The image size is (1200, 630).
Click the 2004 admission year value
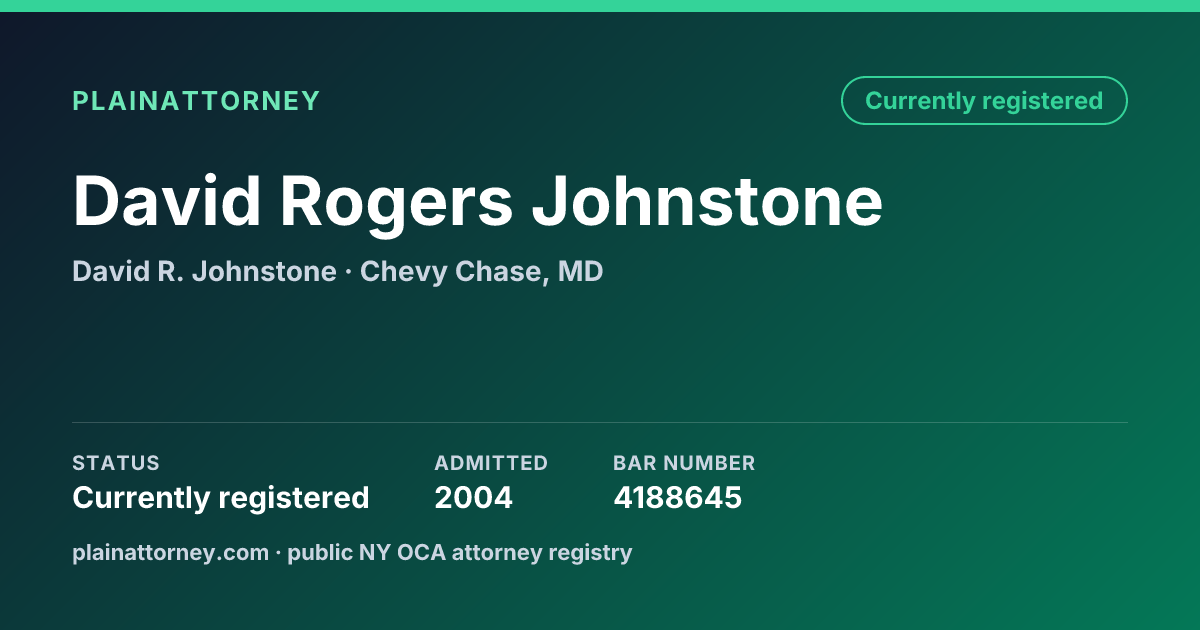pyautogui.click(x=473, y=498)
